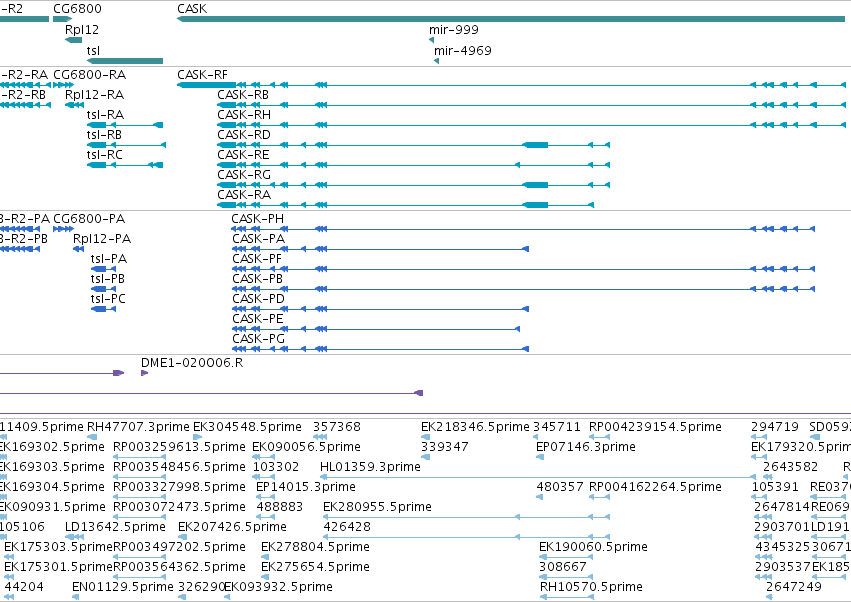This screenshot has width=851, height=602.
Task: Select protein CASK-PB
Action: click(523, 289)
